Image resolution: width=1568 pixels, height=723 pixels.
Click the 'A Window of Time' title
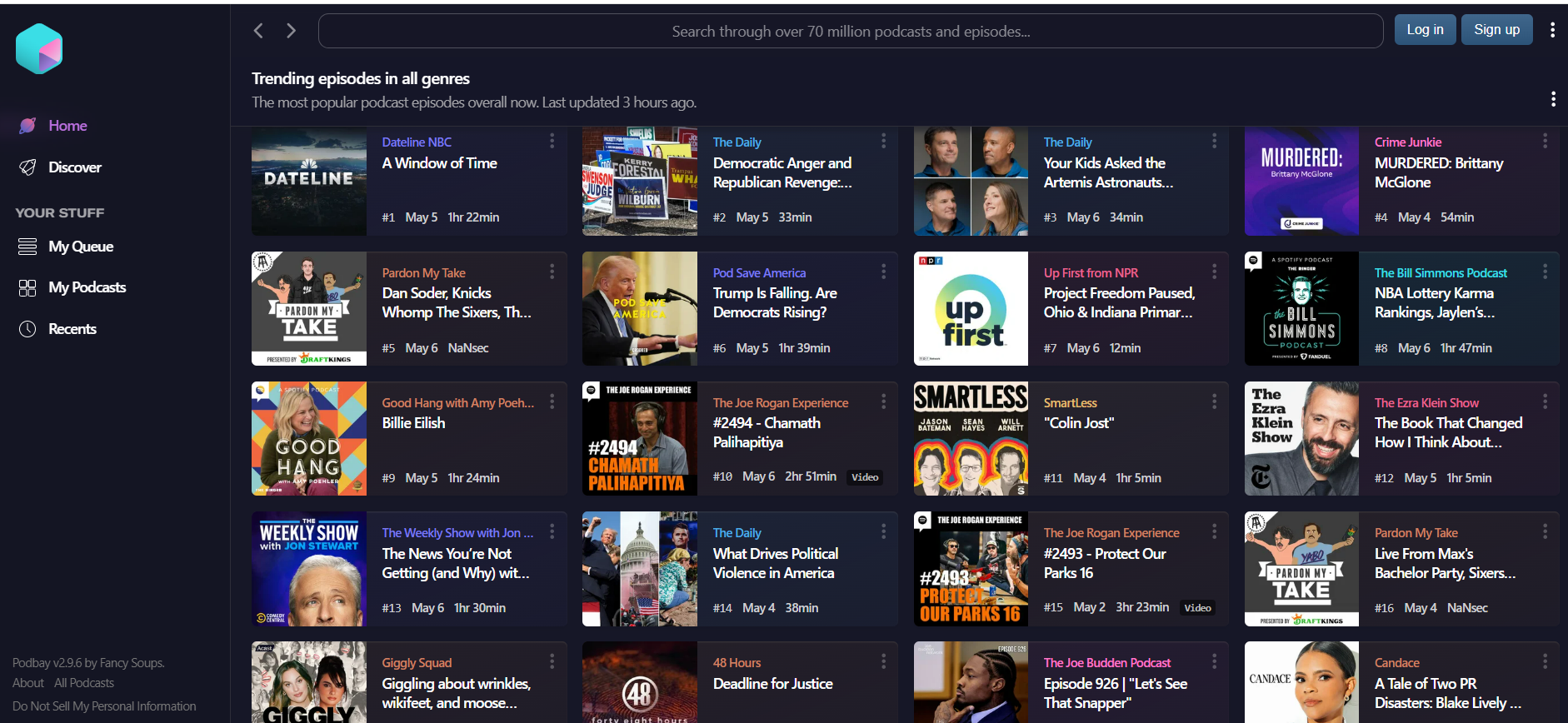[x=439, y=163]
